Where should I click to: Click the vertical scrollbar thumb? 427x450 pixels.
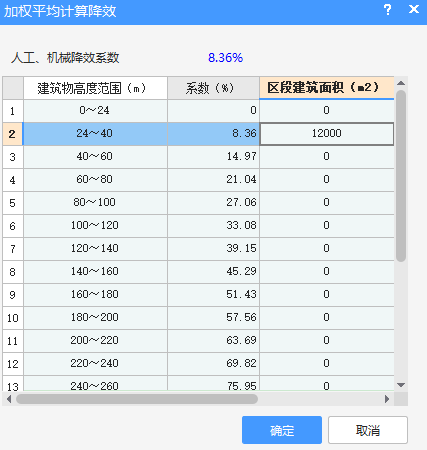(x=401, y=176)
